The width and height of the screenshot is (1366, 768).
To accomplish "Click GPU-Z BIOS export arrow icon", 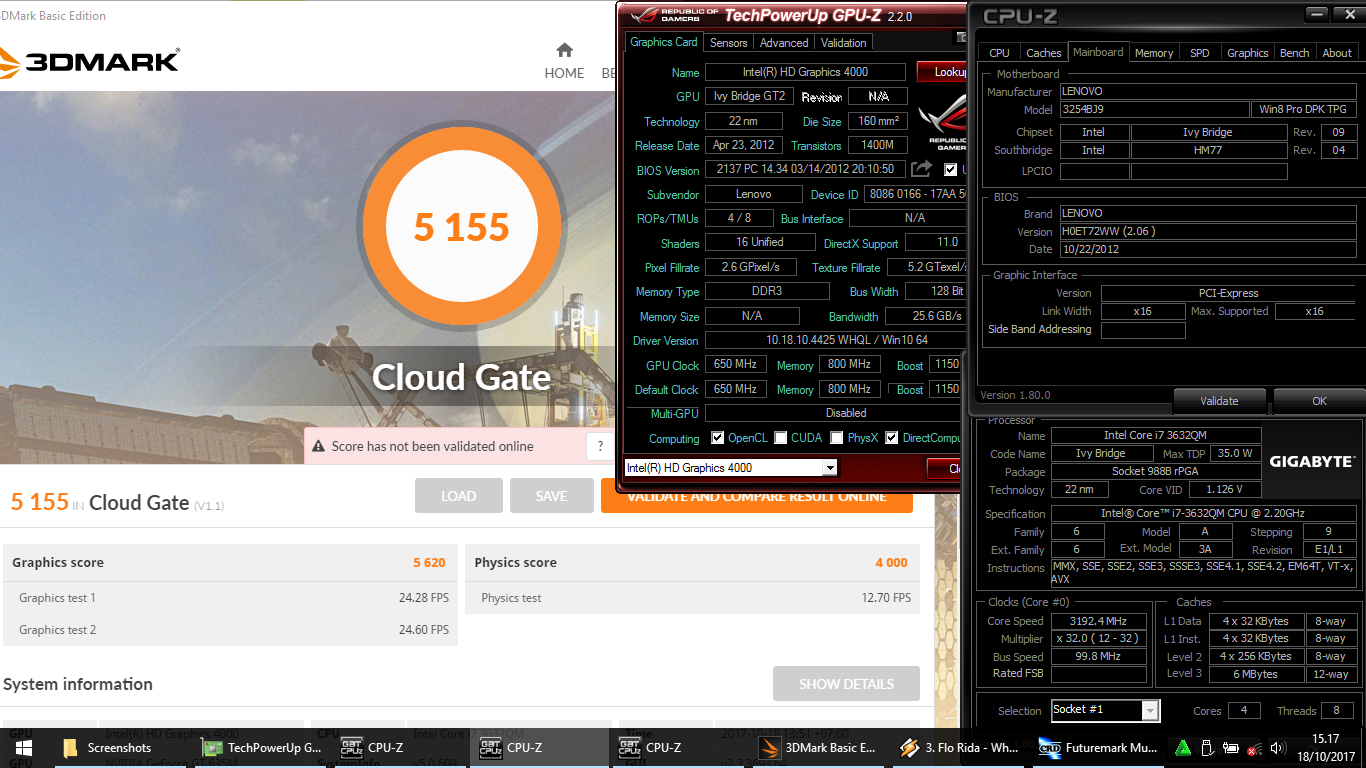I will pos(922,169).
